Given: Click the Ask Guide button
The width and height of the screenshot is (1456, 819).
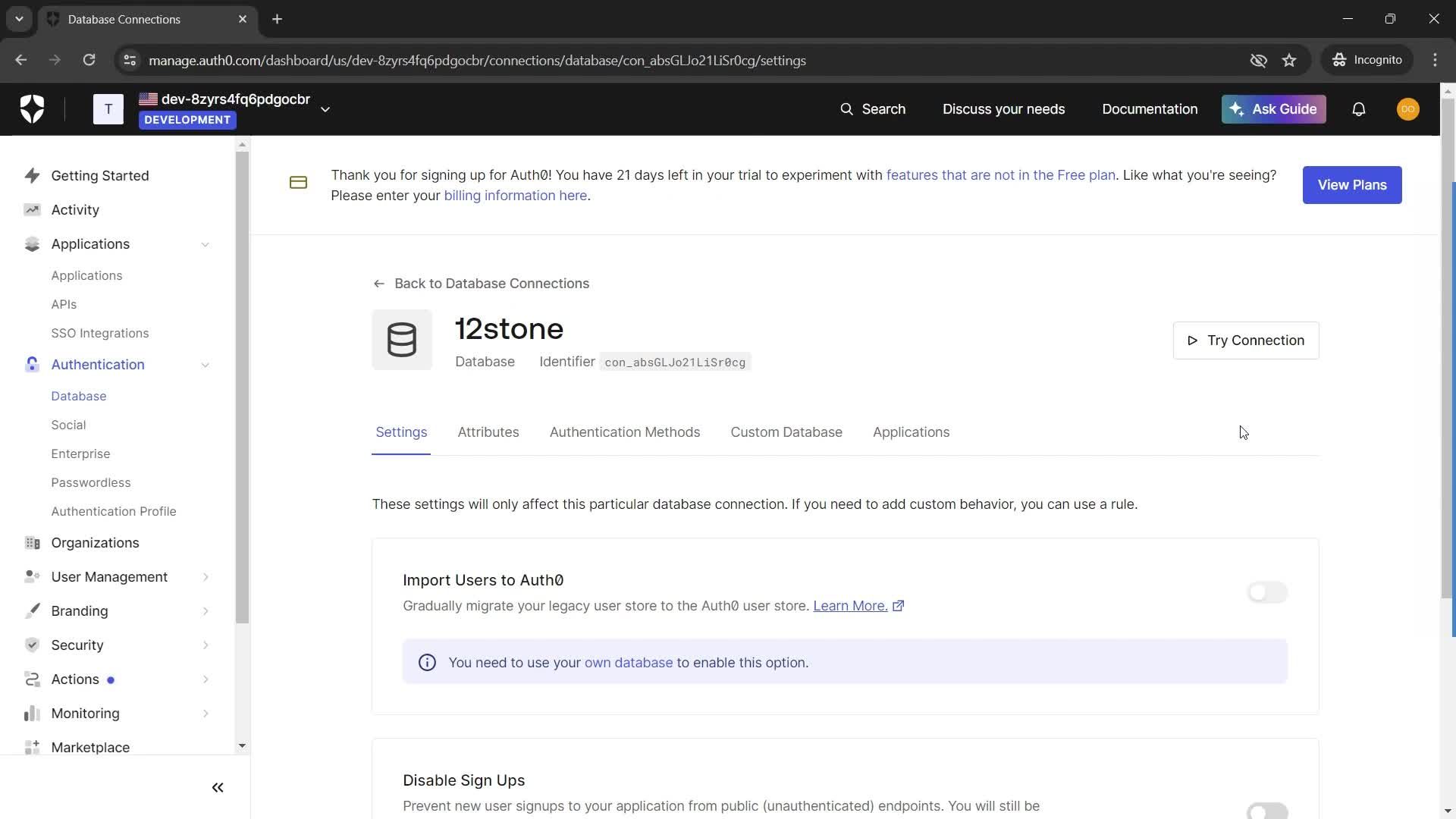Looking at the screenshot, I should click(1274, 109).
